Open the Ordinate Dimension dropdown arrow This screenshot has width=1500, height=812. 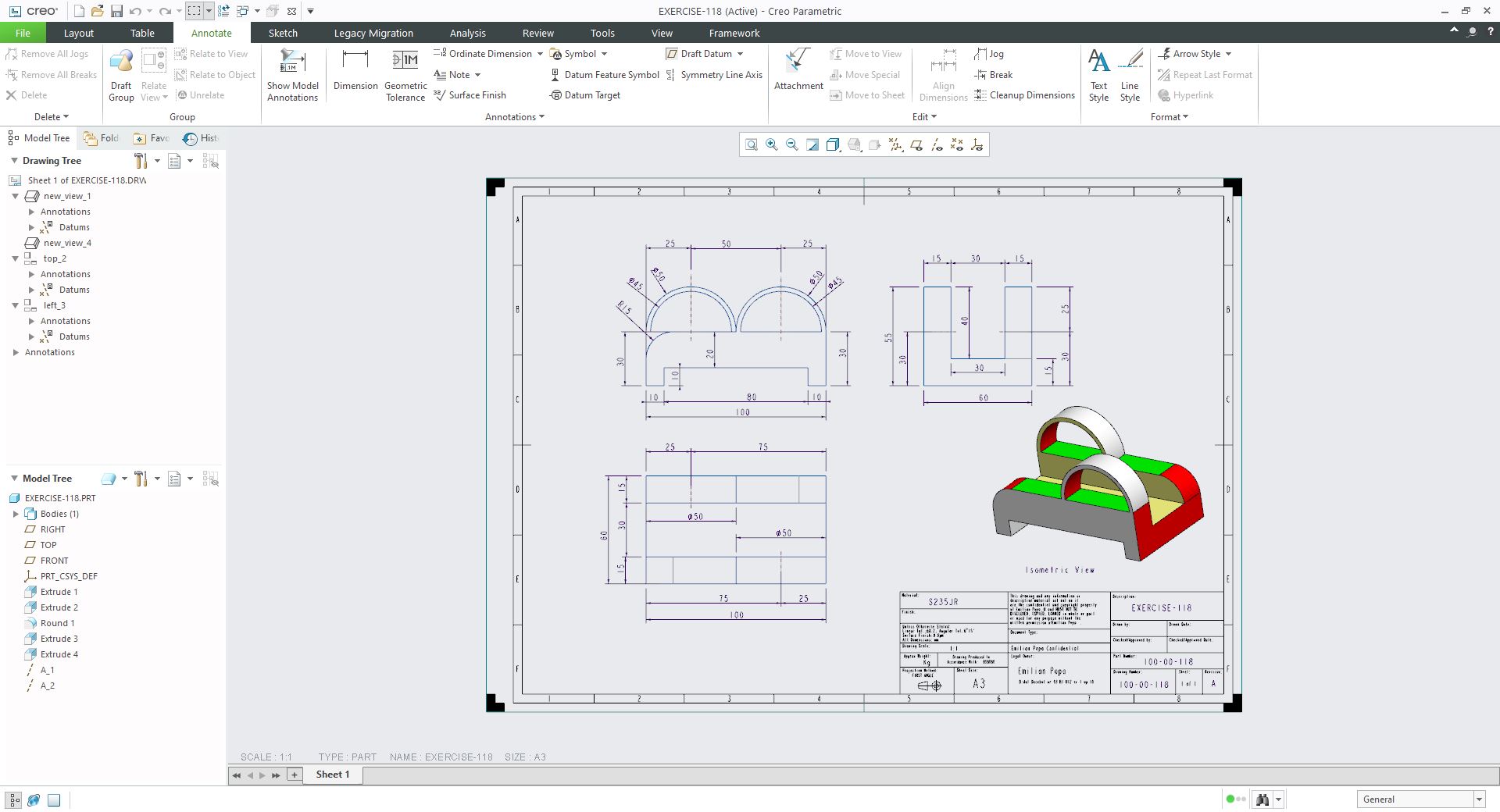540,54
